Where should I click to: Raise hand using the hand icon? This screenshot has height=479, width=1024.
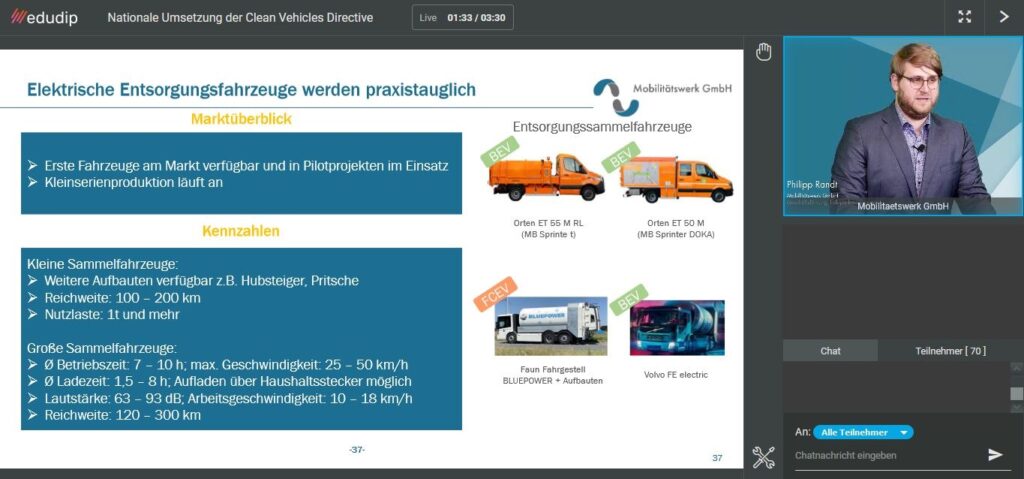(763, 52)
